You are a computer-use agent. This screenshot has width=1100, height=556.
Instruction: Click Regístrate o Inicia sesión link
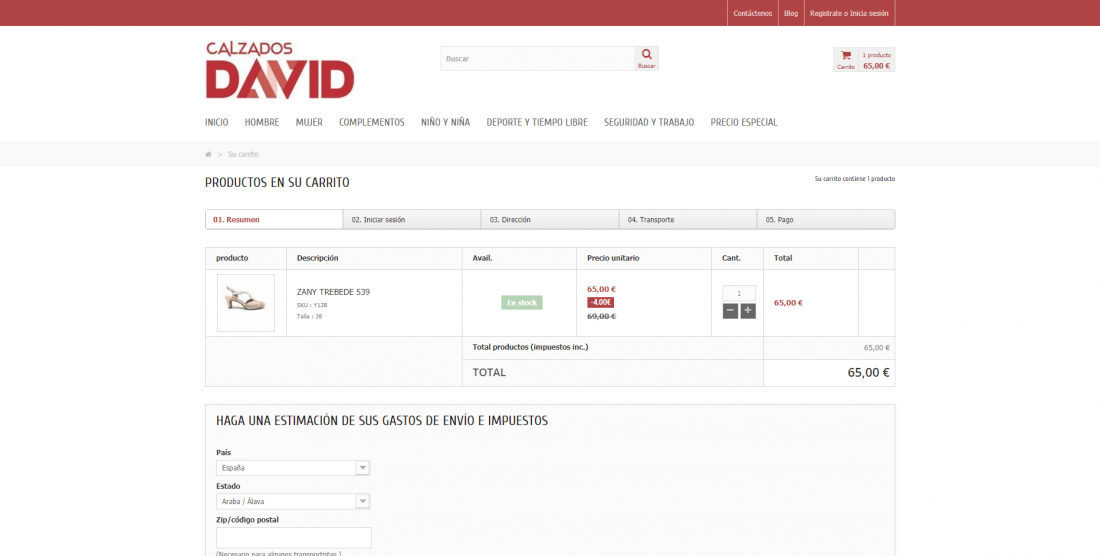point(849,13)
